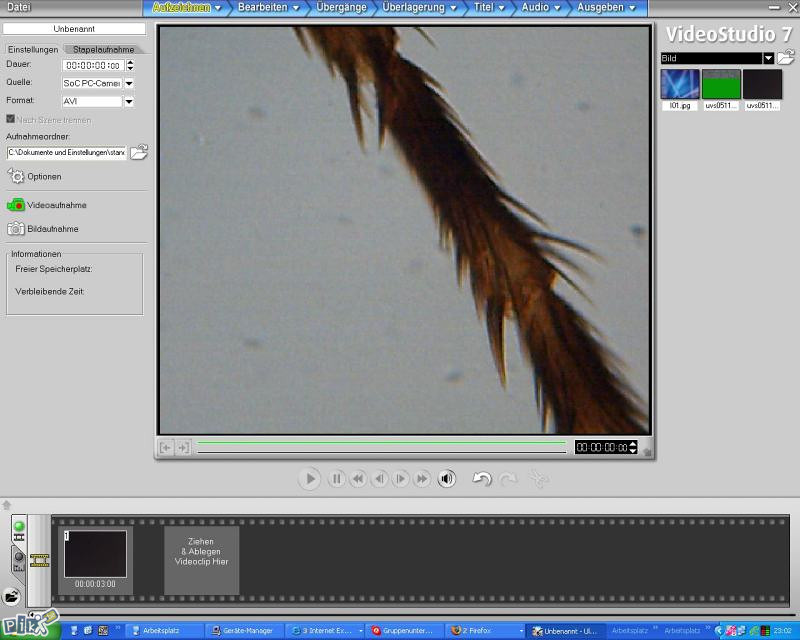This screenshot has height=640, width=800.
Task: Switch to storyboard view mode
Action: click(19, 530)
